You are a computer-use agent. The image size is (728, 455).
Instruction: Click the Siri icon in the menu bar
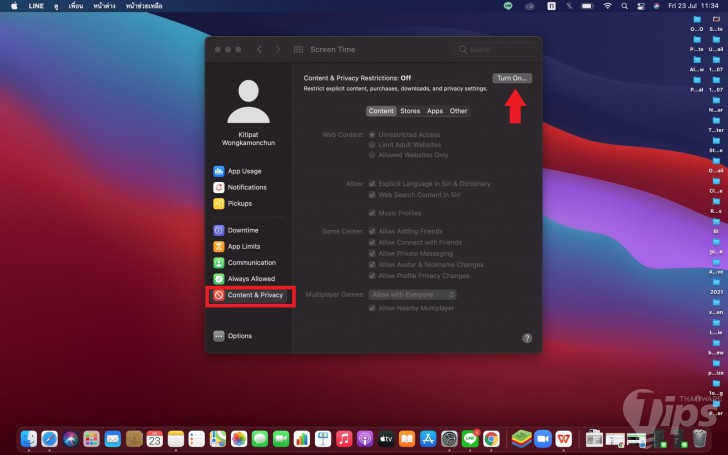(x=656, y=6)
